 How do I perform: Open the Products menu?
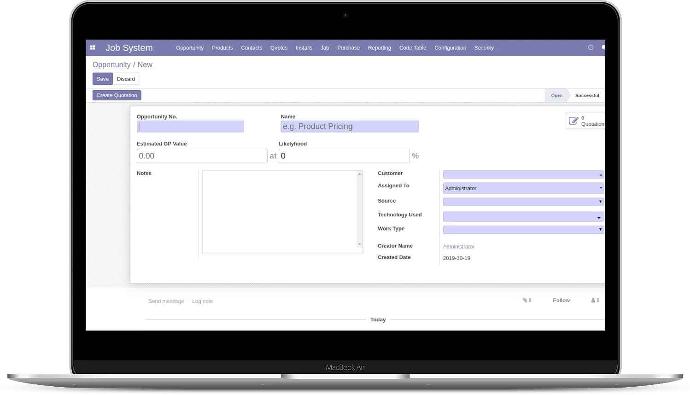point(222,48)
